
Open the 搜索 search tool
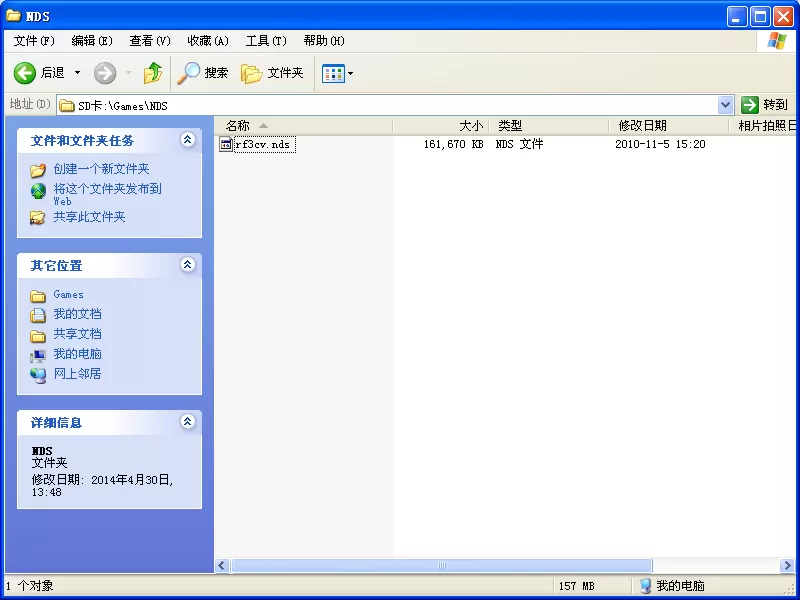203,73
